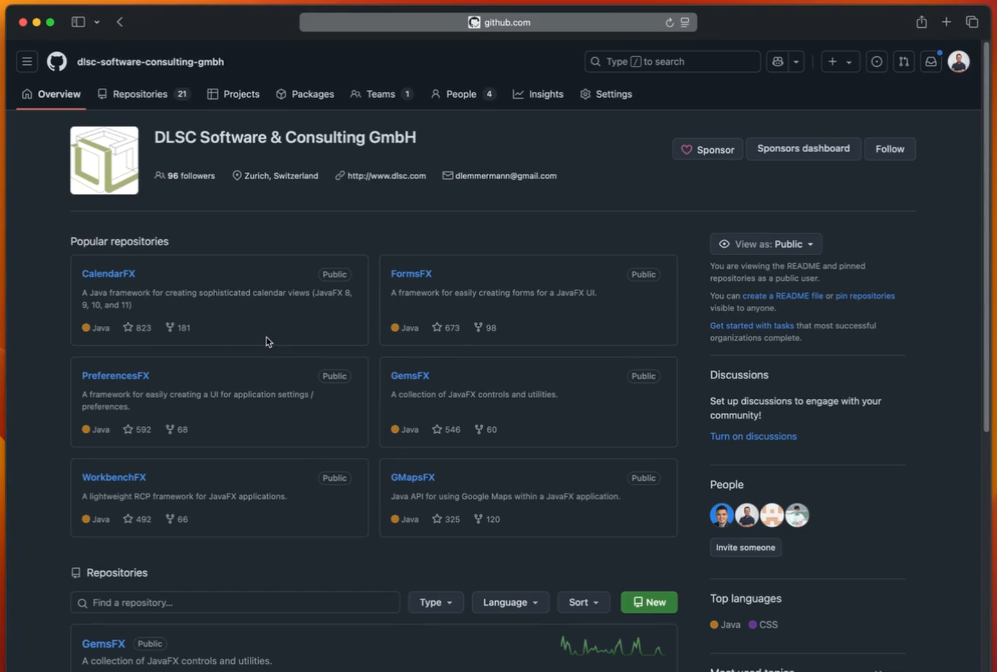Open the GitHub hamburger navigation menu
997x672 pixels.
27,62
